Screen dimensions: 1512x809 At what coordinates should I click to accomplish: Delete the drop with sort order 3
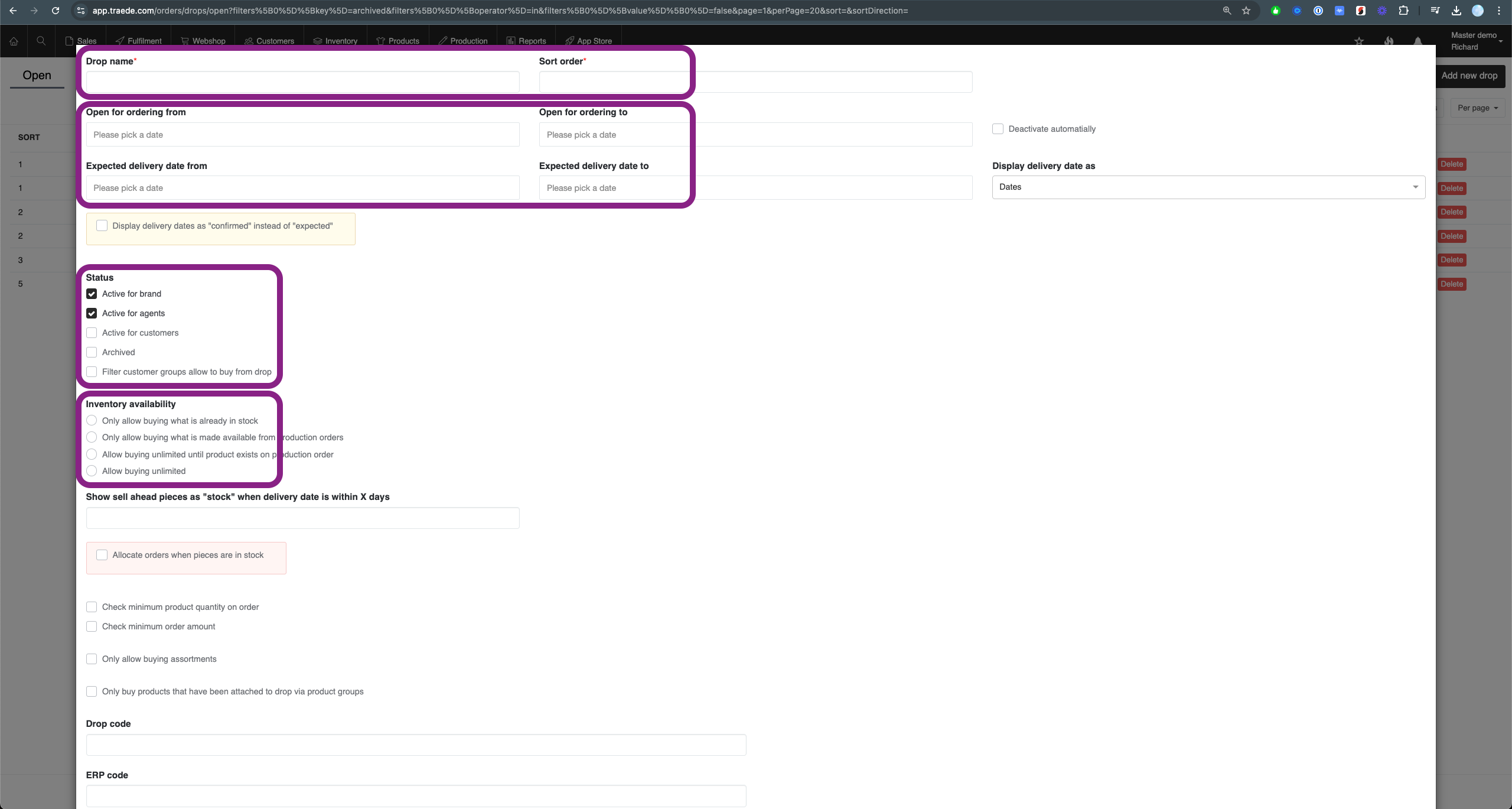tap(1452, 260)
